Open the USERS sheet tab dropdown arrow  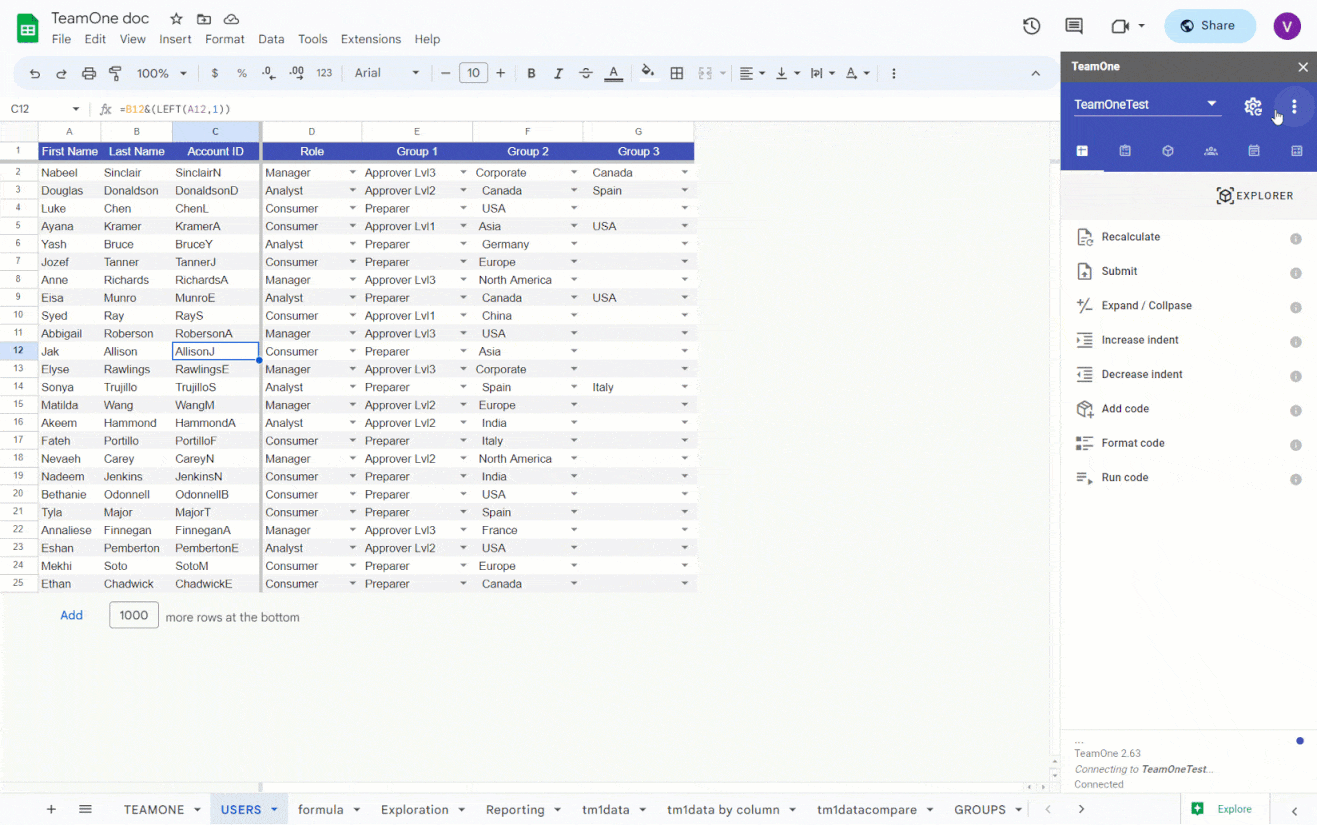tap(272, 810)
